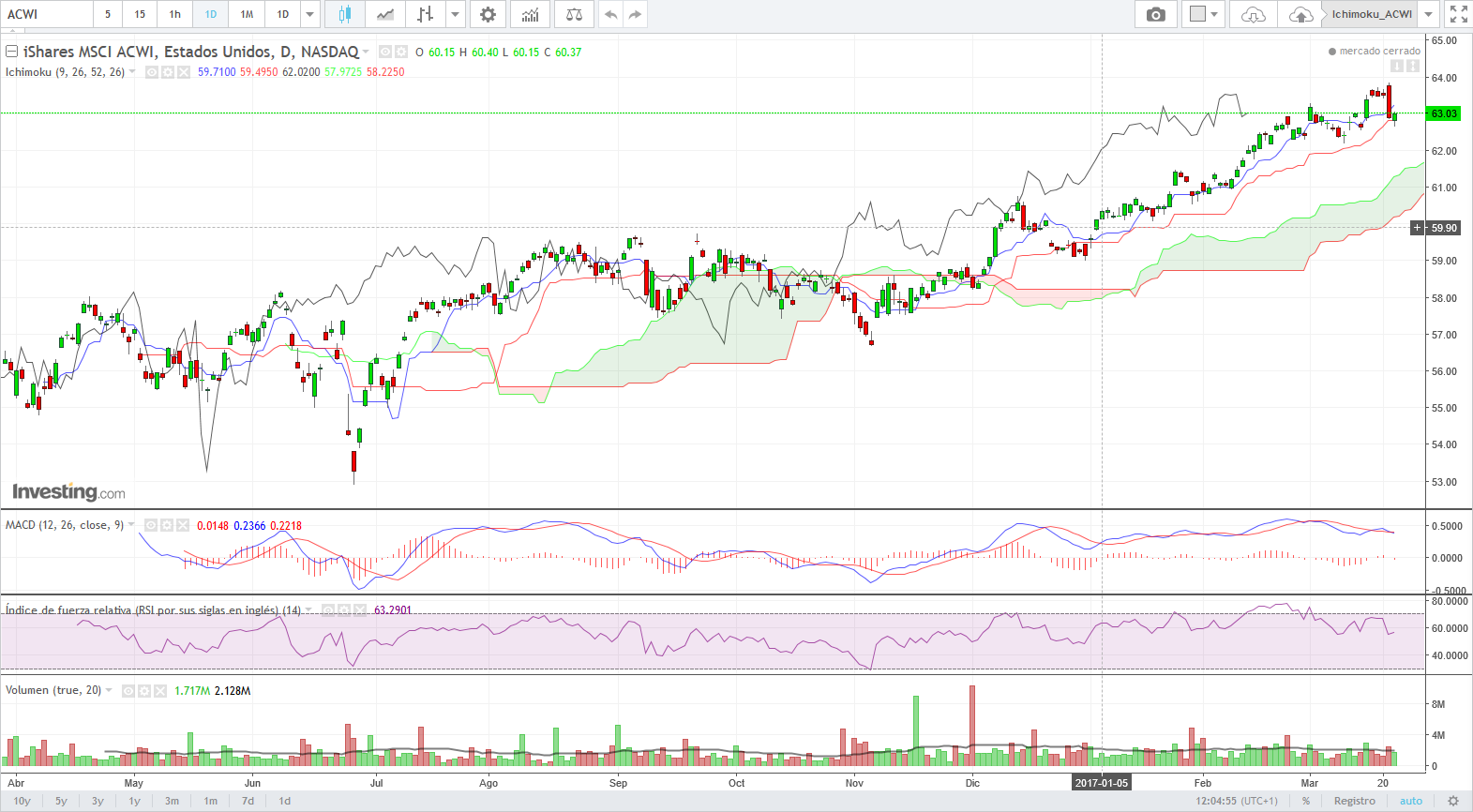Click the plus button at 59.90 price
1473x812 pixels.
pyautogui.click(x=1418, y=228)
